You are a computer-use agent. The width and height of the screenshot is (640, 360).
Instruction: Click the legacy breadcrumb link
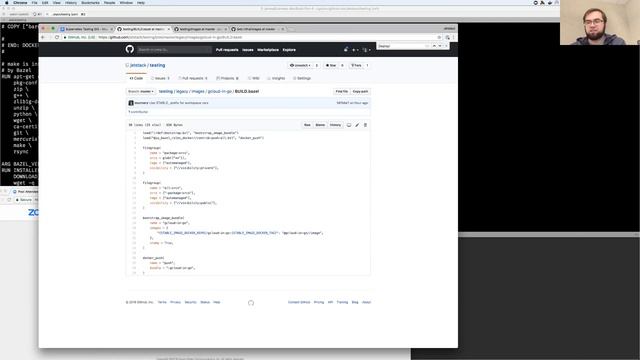[x=182, y=91]
